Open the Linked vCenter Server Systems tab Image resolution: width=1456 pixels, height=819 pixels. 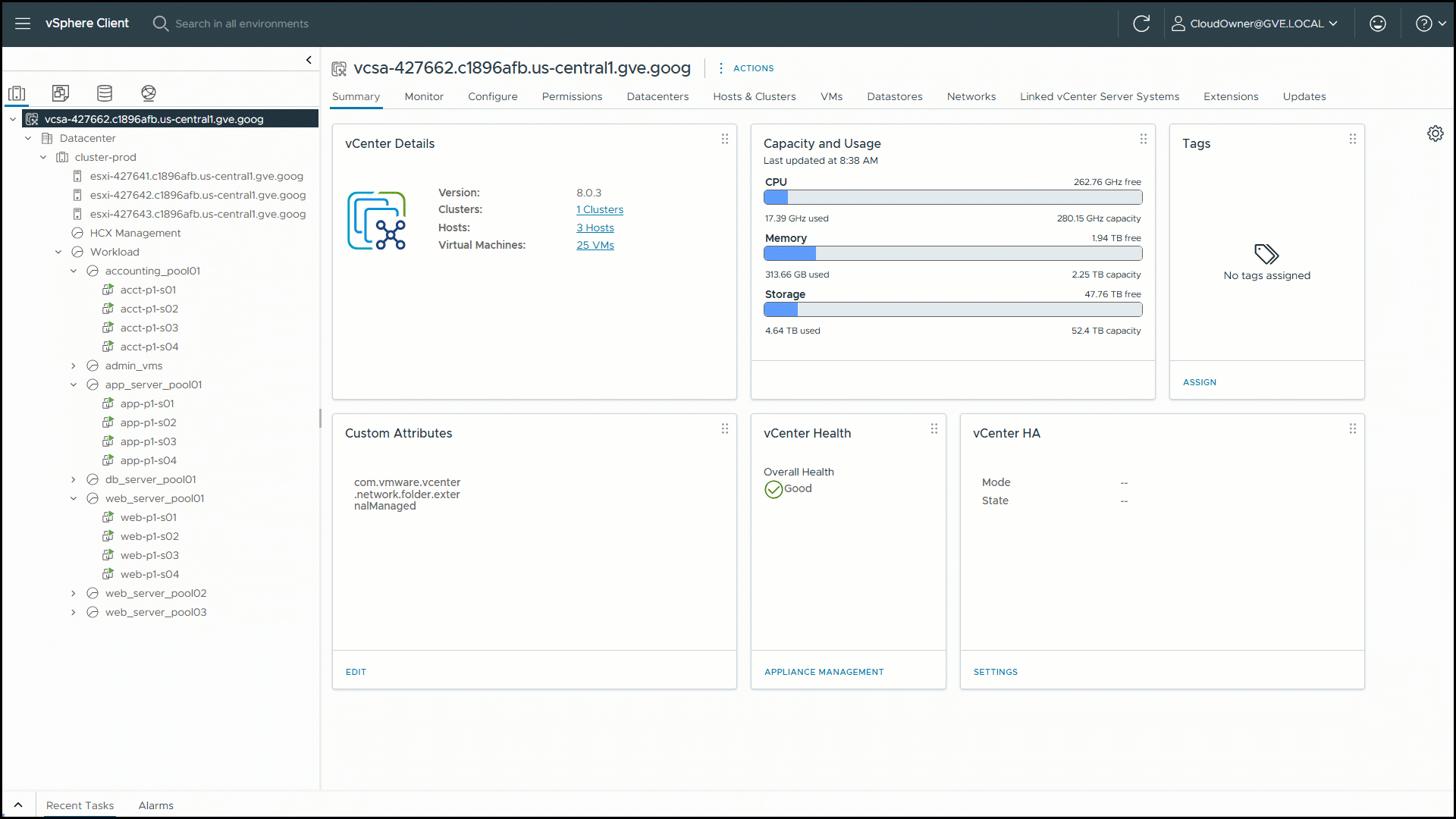click(x=1100, y=96)
